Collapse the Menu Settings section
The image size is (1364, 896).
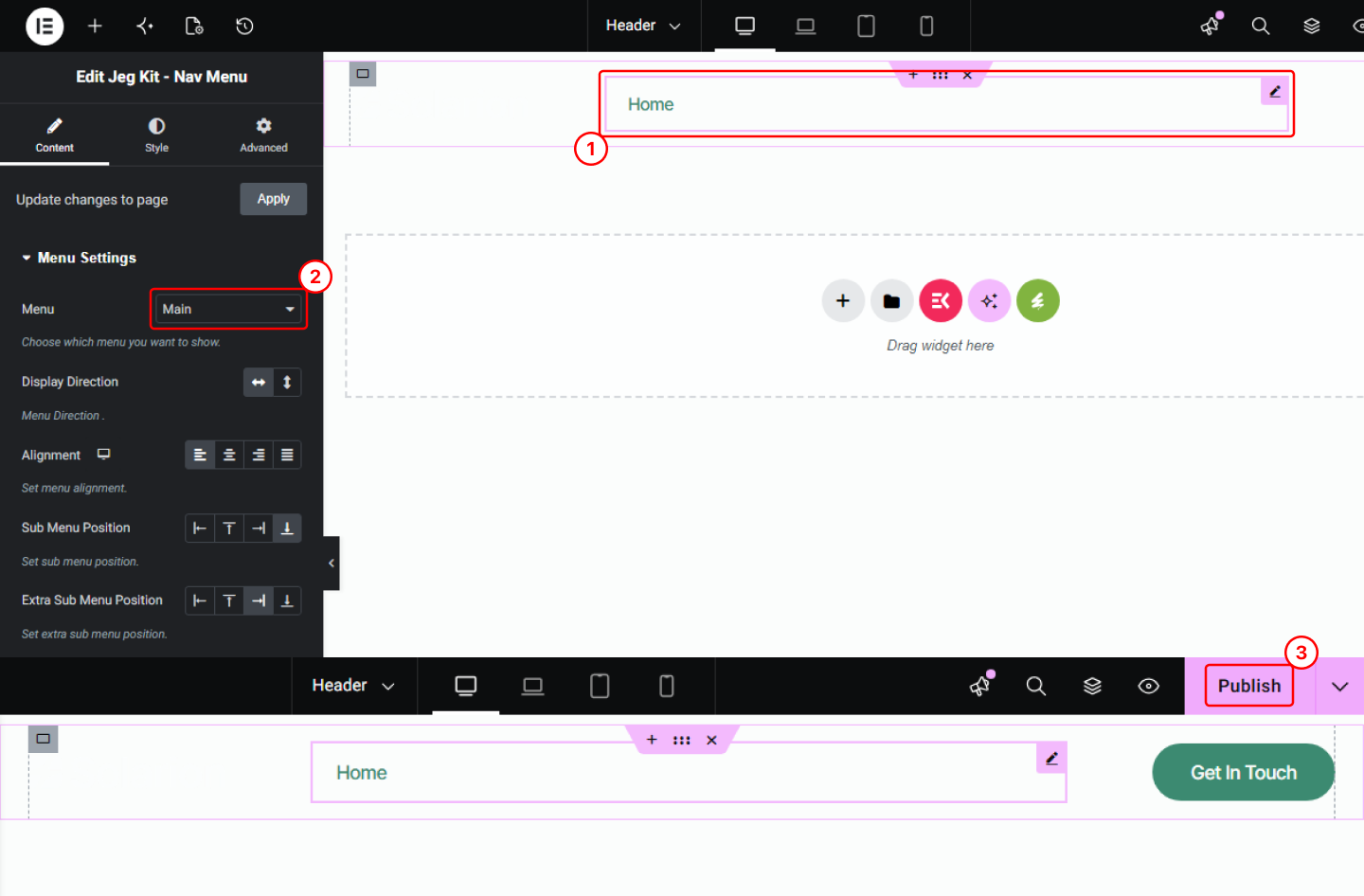click(x=79, y=258)
